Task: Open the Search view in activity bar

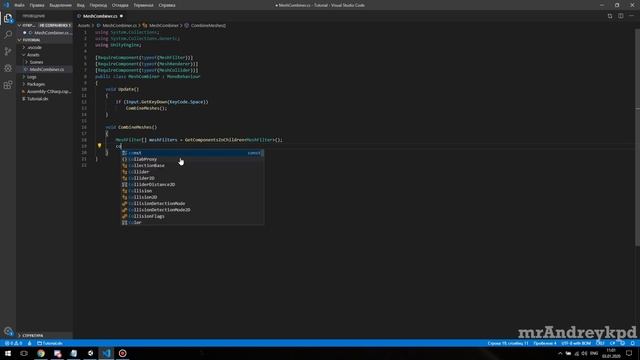Action: [x=8, y=35]
